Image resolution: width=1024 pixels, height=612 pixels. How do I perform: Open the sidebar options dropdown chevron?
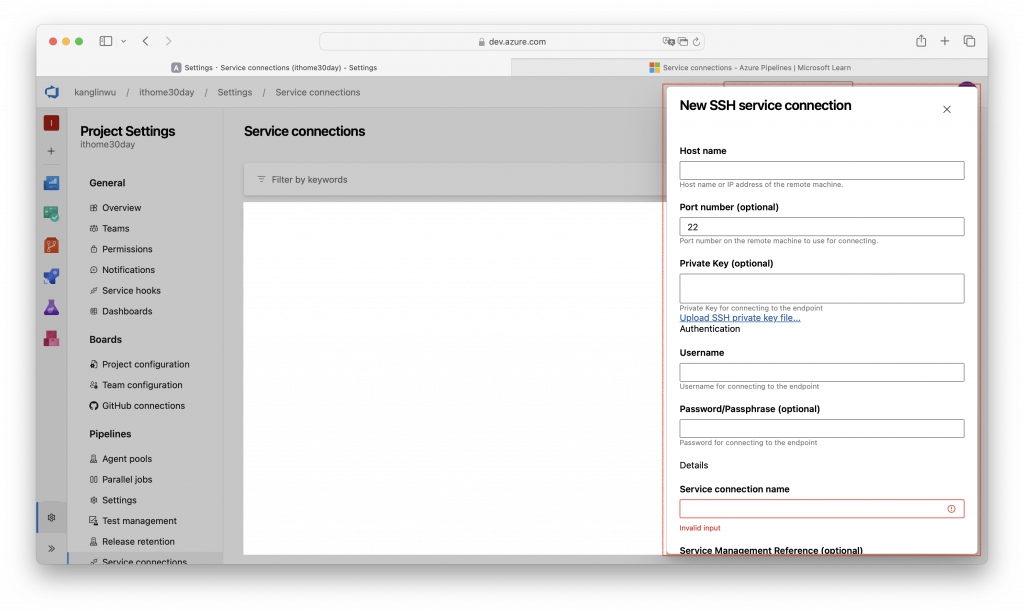123,41
